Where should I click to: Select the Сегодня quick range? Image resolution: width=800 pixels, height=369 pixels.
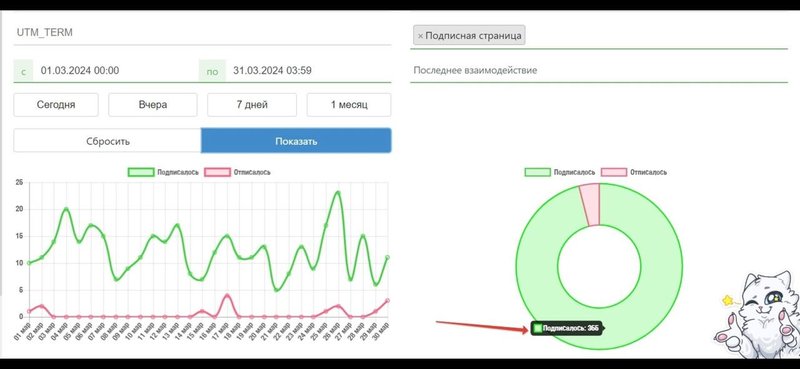(56, 105)
